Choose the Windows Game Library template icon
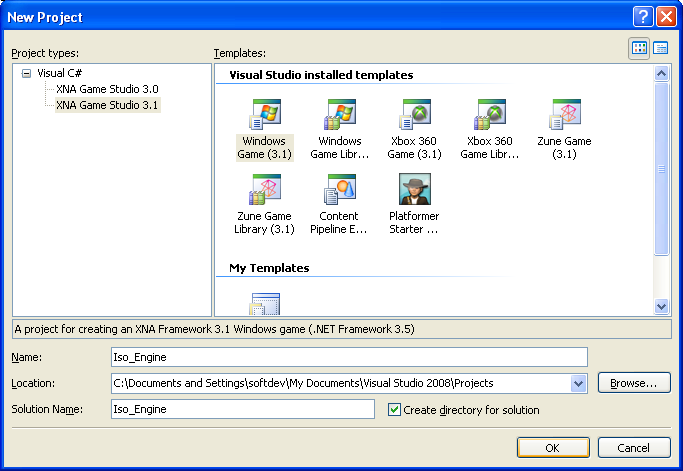Screen dimensions: 683x471 [x=339, y=116]
